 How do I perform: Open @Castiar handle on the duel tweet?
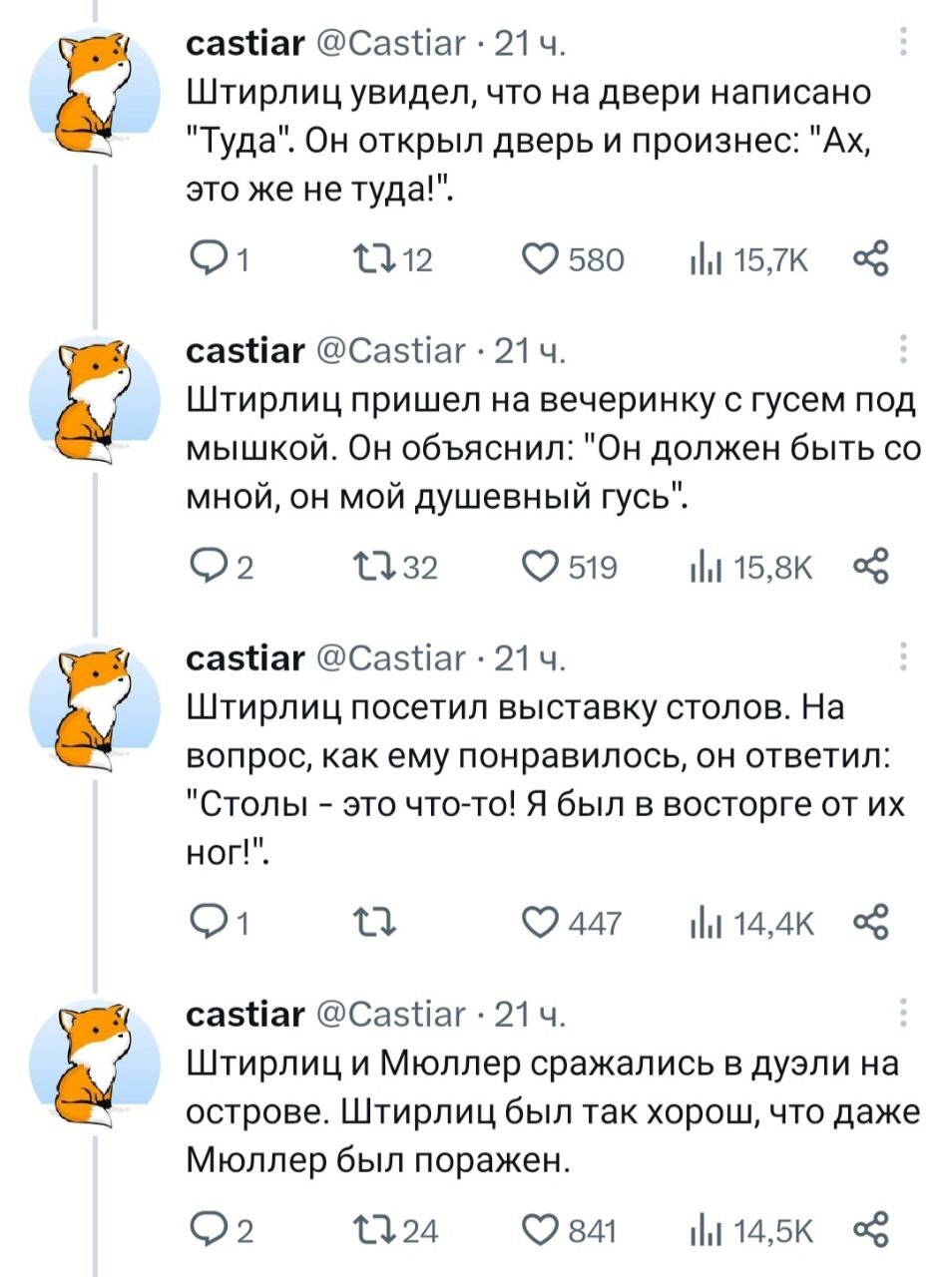(x=391, y=1015)
